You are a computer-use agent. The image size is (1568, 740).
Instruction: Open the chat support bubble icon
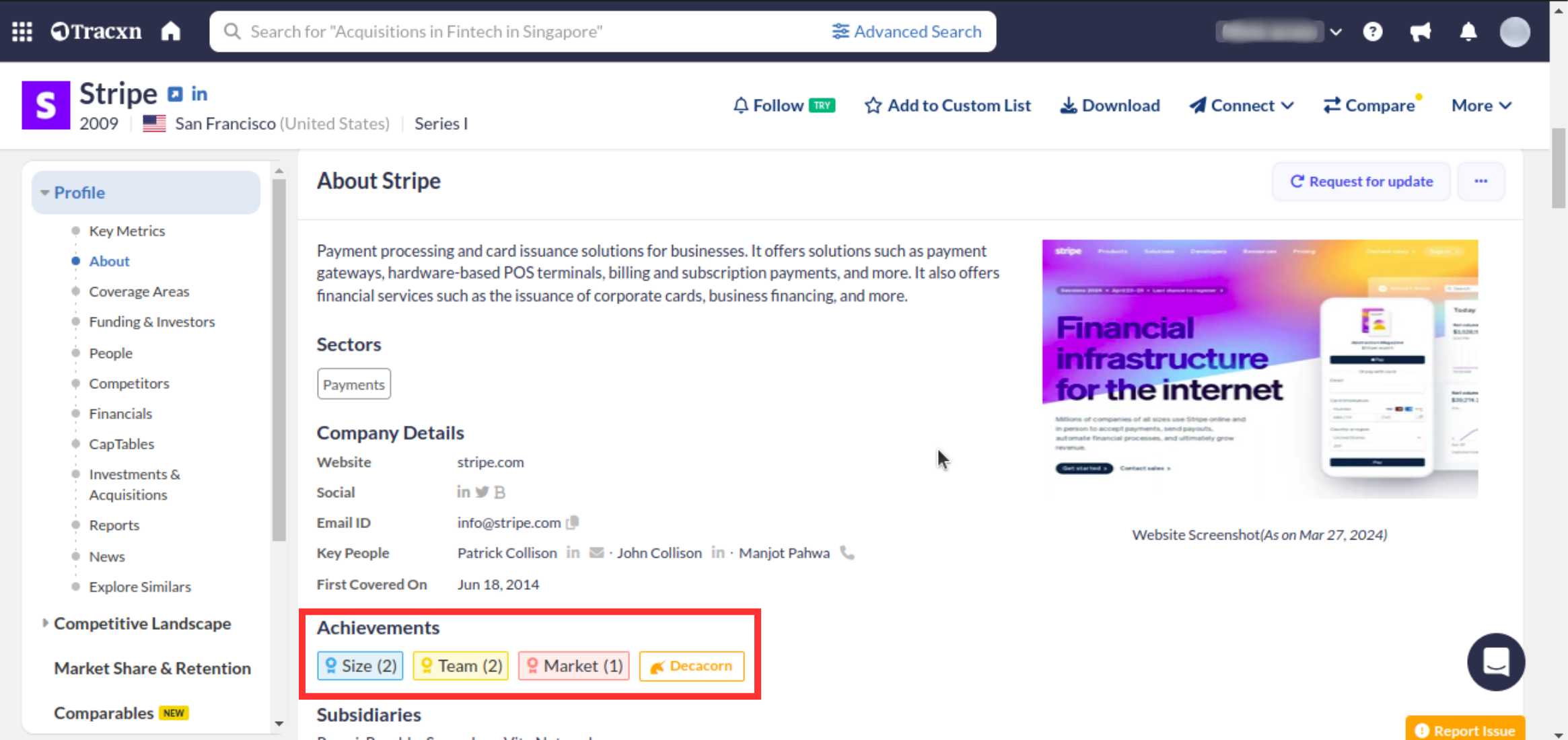(1495, 662)
